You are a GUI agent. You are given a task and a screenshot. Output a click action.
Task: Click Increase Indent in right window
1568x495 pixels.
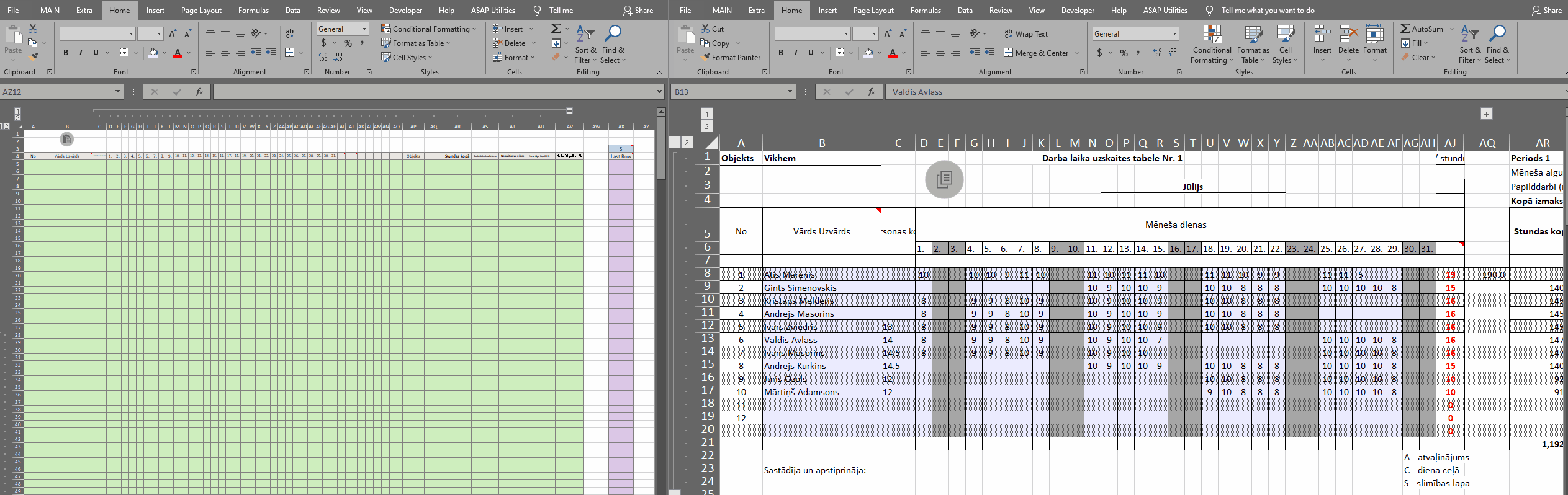[989, 53]
